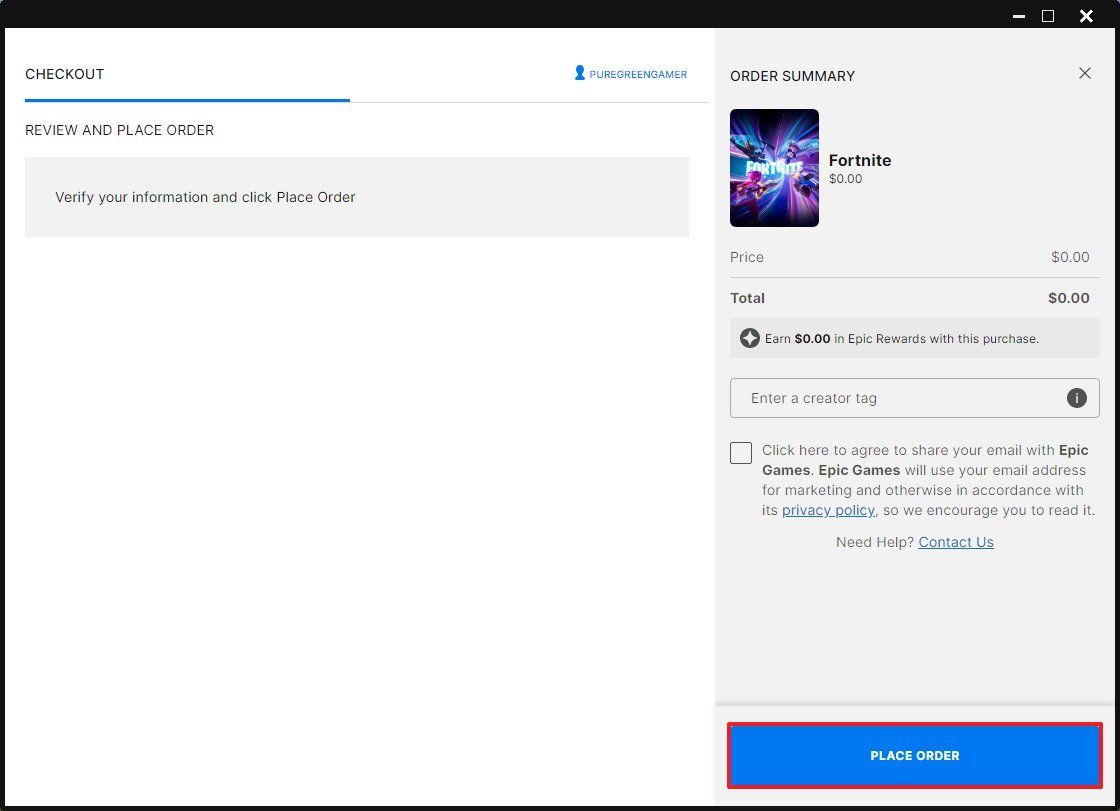Click the window maximize icon
Viewport: 1120px width, 811px height.
click(1047, 16)
